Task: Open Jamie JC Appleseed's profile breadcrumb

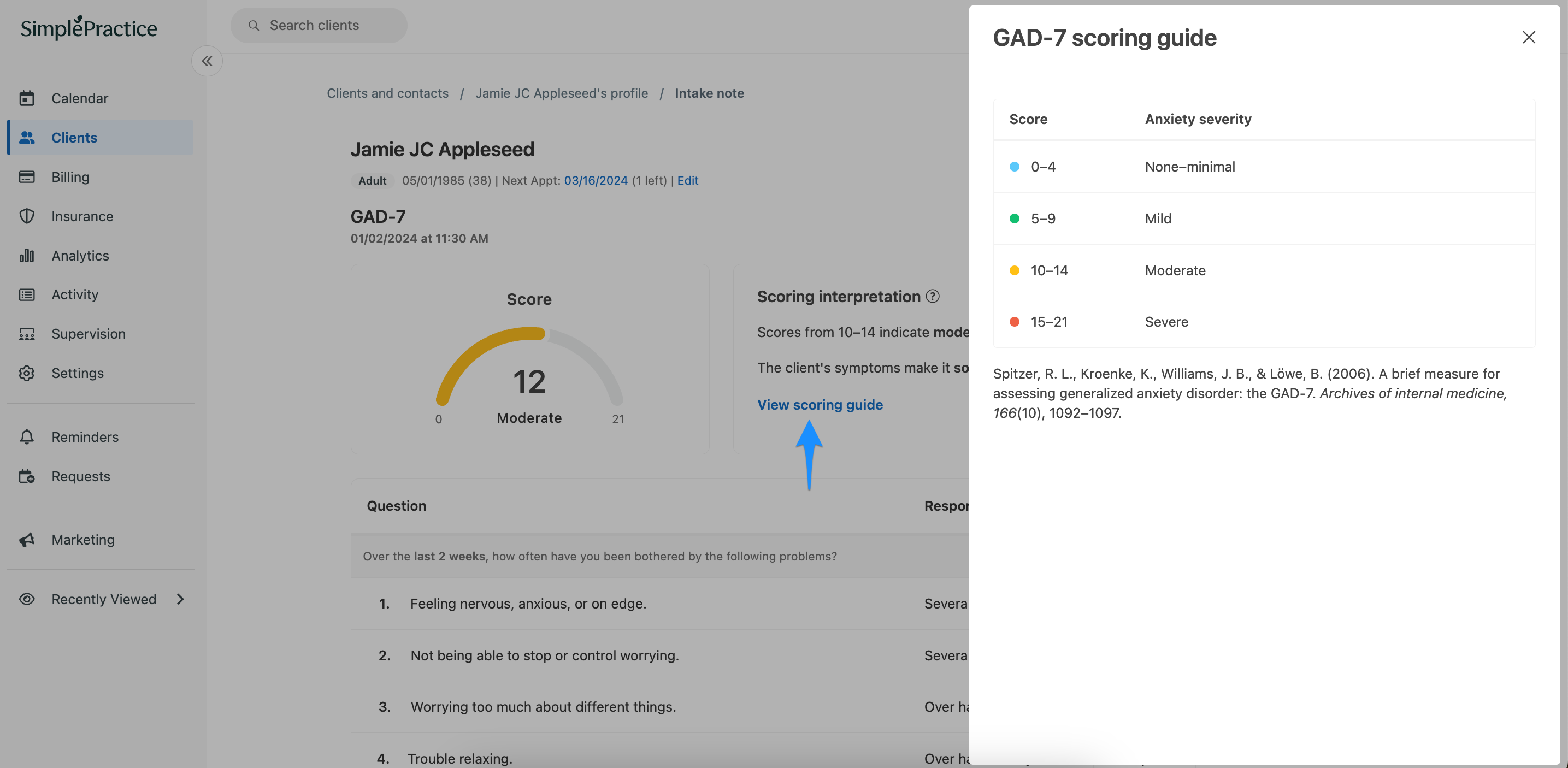Action: pyautogui.click(x=561, y=93)
